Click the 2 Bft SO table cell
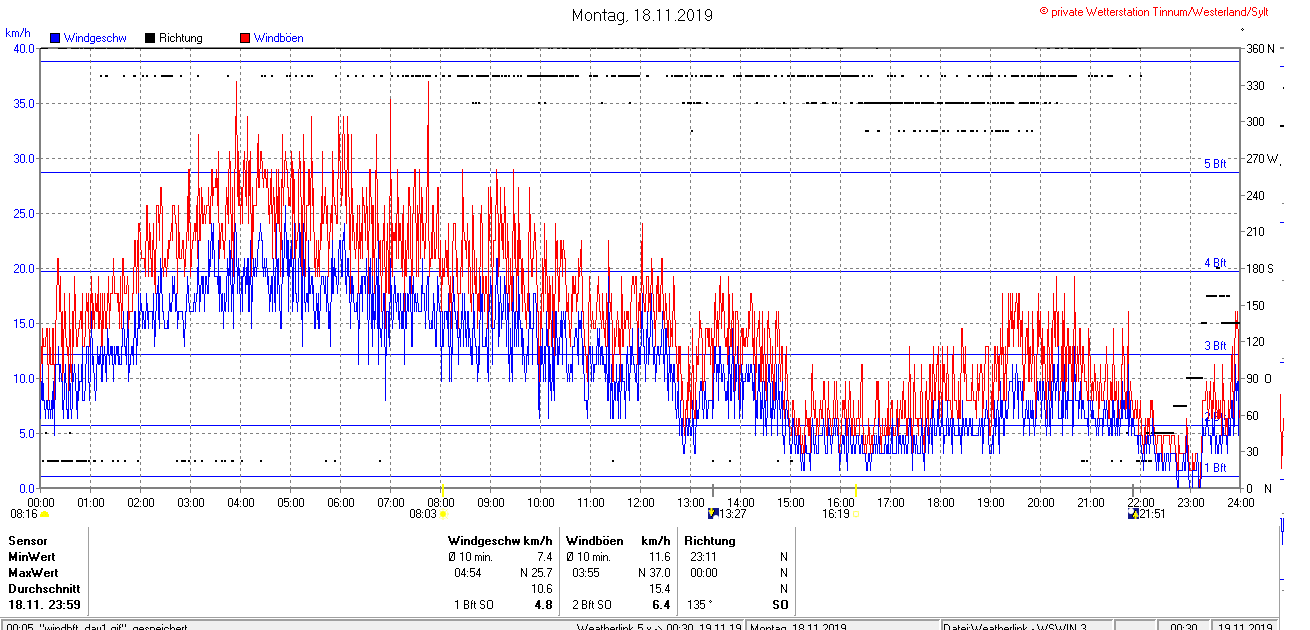This screenshot has height=630, width=1310. tap(591, 605)
